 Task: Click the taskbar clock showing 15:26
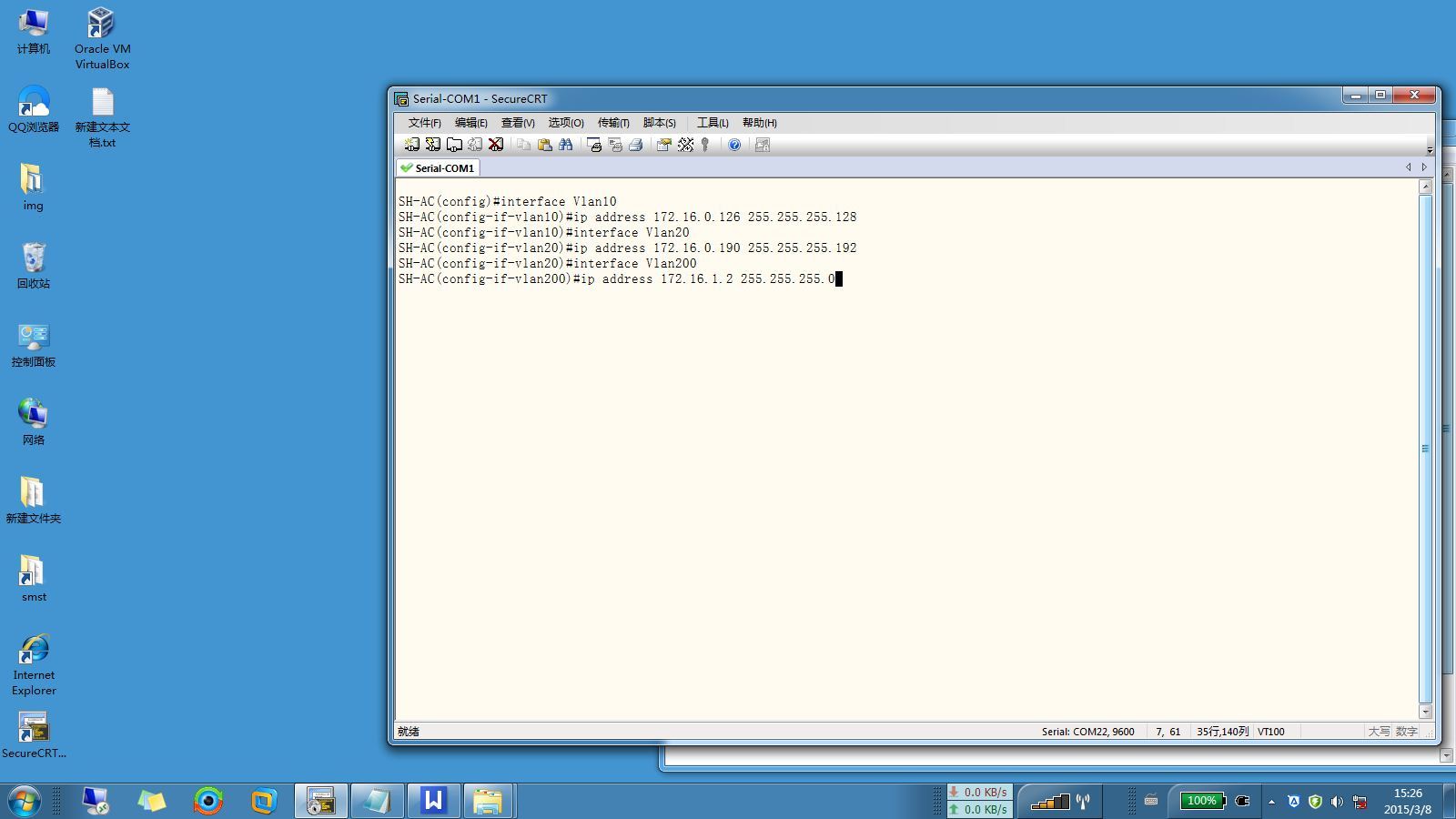click(x=1408, y=801)
